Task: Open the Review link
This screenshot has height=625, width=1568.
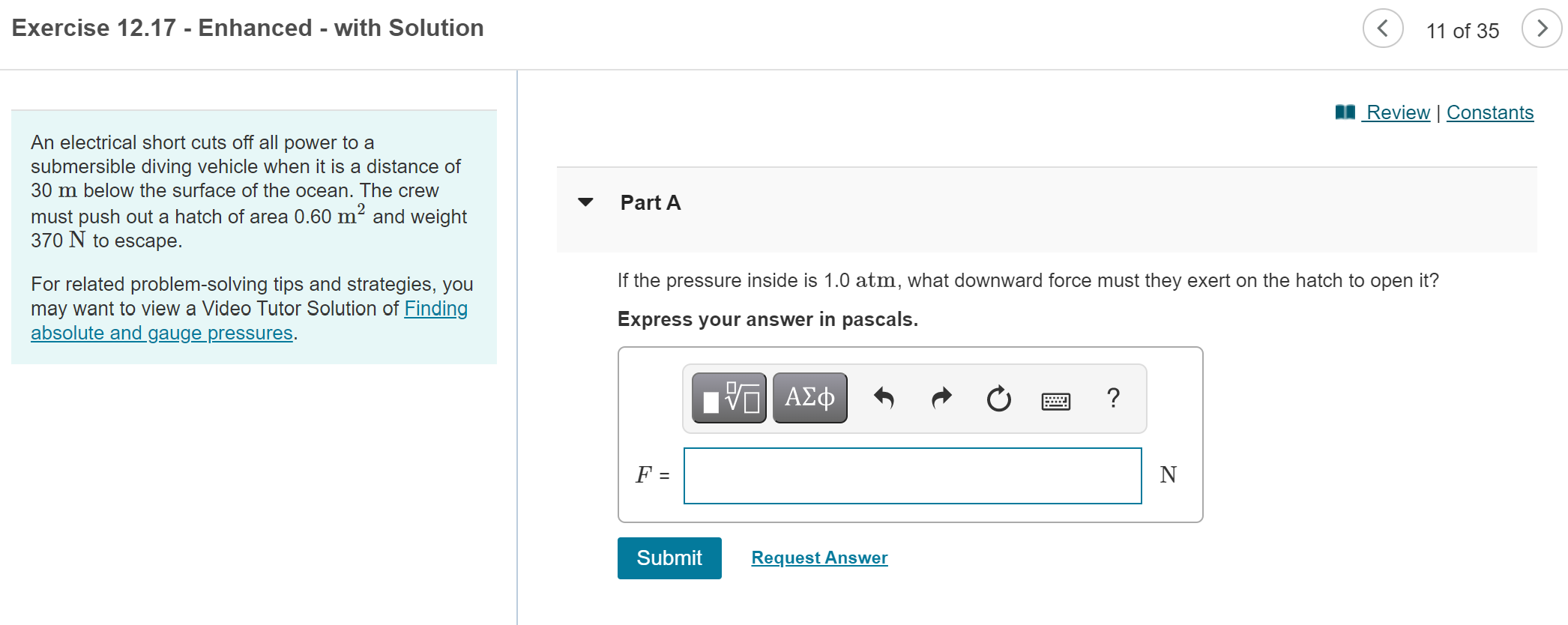Action: [1398, 112]
